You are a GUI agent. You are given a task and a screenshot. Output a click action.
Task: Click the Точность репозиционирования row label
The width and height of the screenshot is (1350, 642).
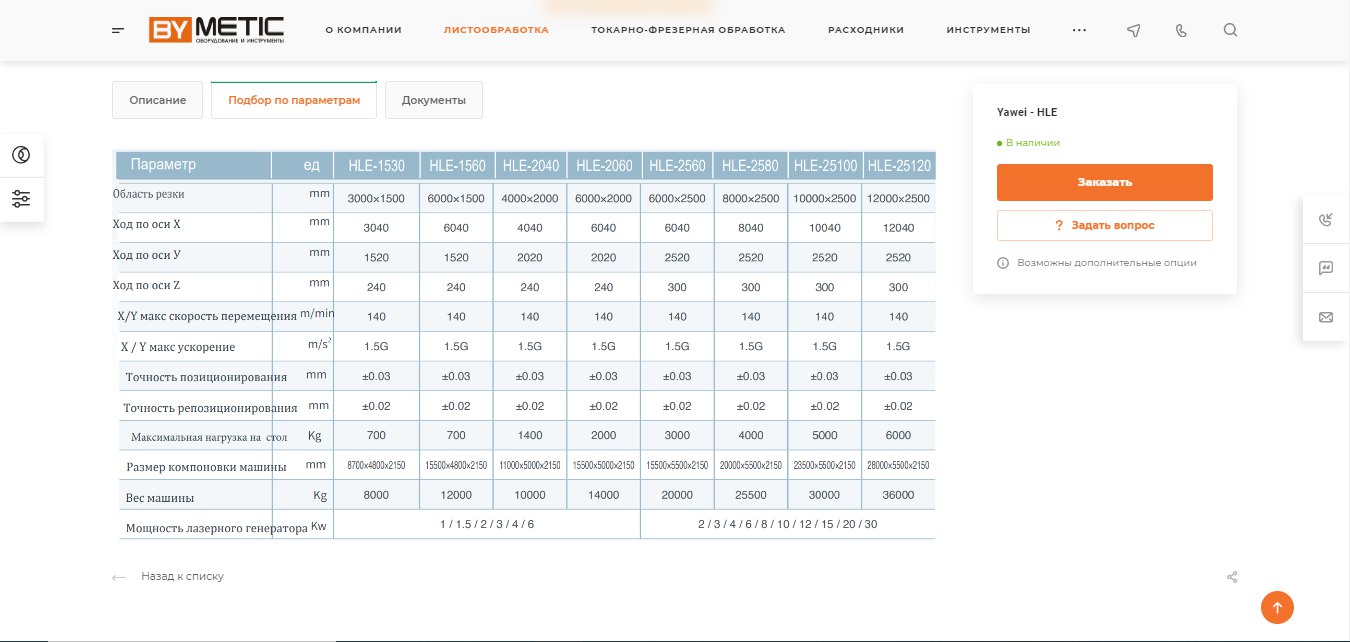(x=210, y=408)
